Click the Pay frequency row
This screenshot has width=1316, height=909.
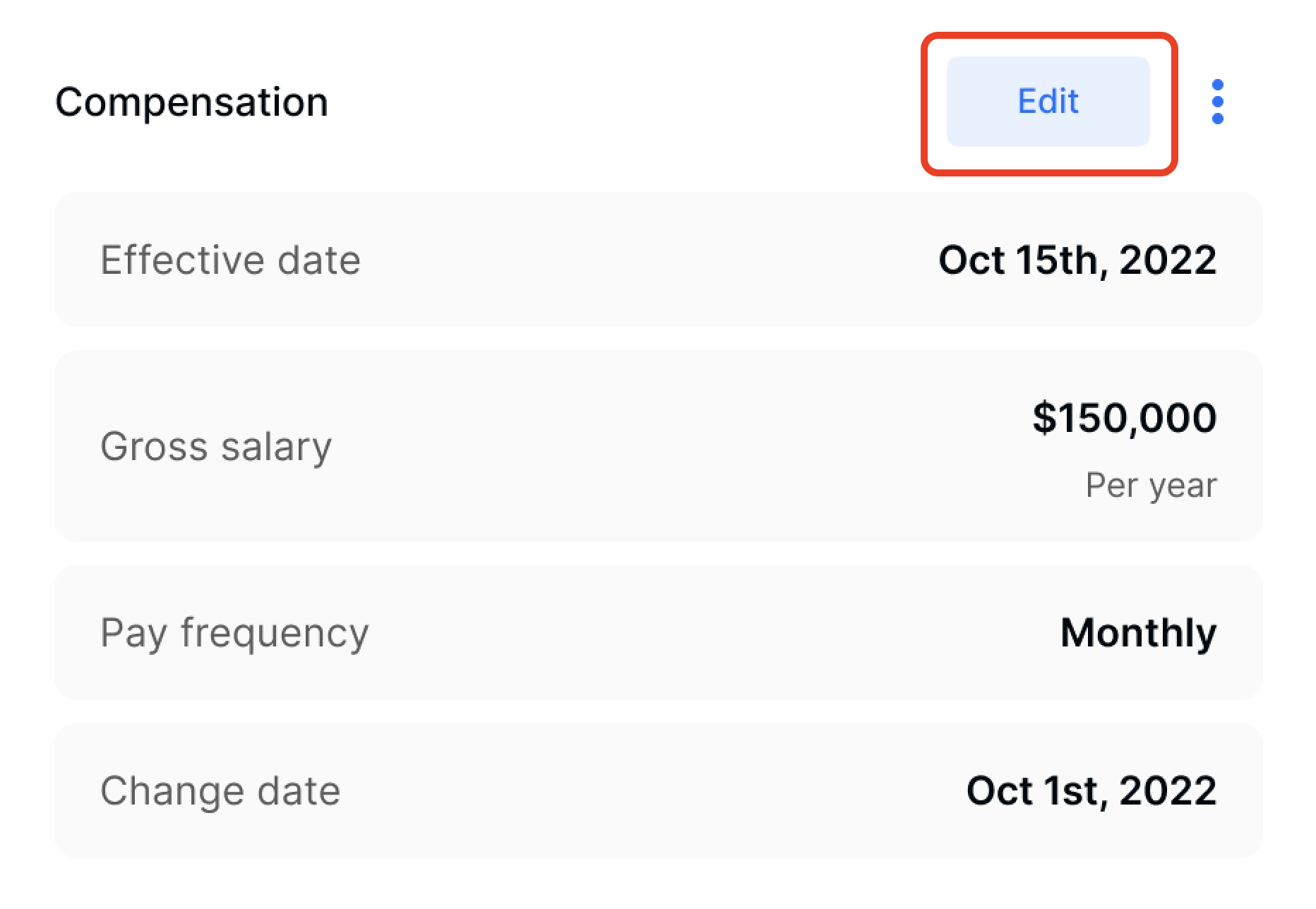(x=657, y=632)
